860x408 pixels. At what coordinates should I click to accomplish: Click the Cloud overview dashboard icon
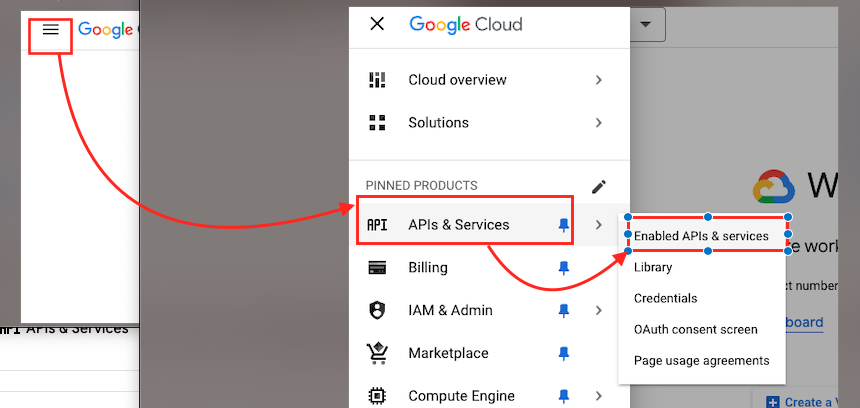click(x=377, y=80)
